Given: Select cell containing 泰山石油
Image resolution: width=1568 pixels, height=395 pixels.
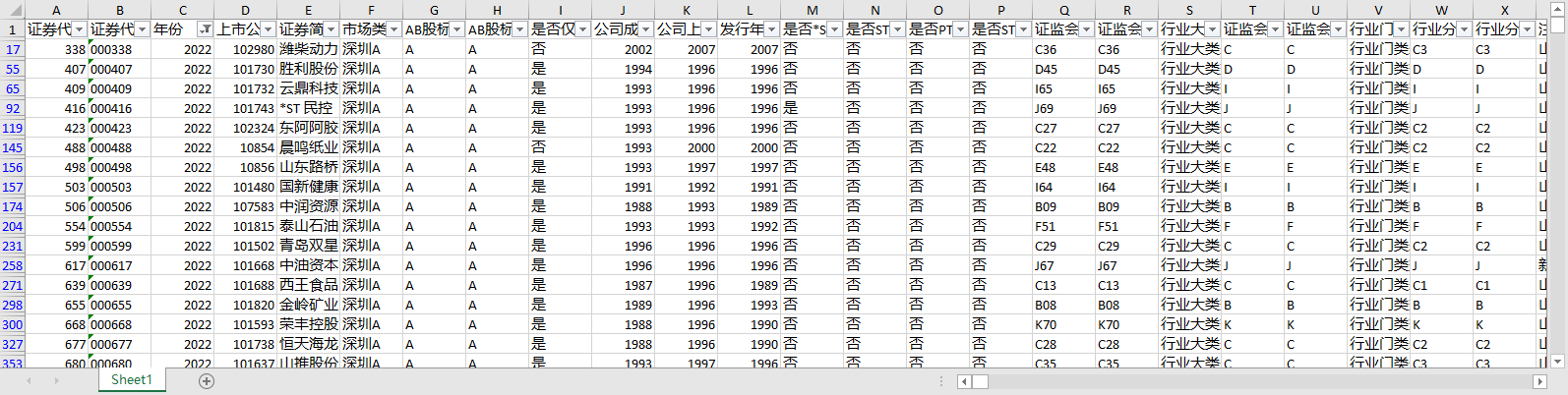Looking at the screenshot, I should (x=309, y=226).
